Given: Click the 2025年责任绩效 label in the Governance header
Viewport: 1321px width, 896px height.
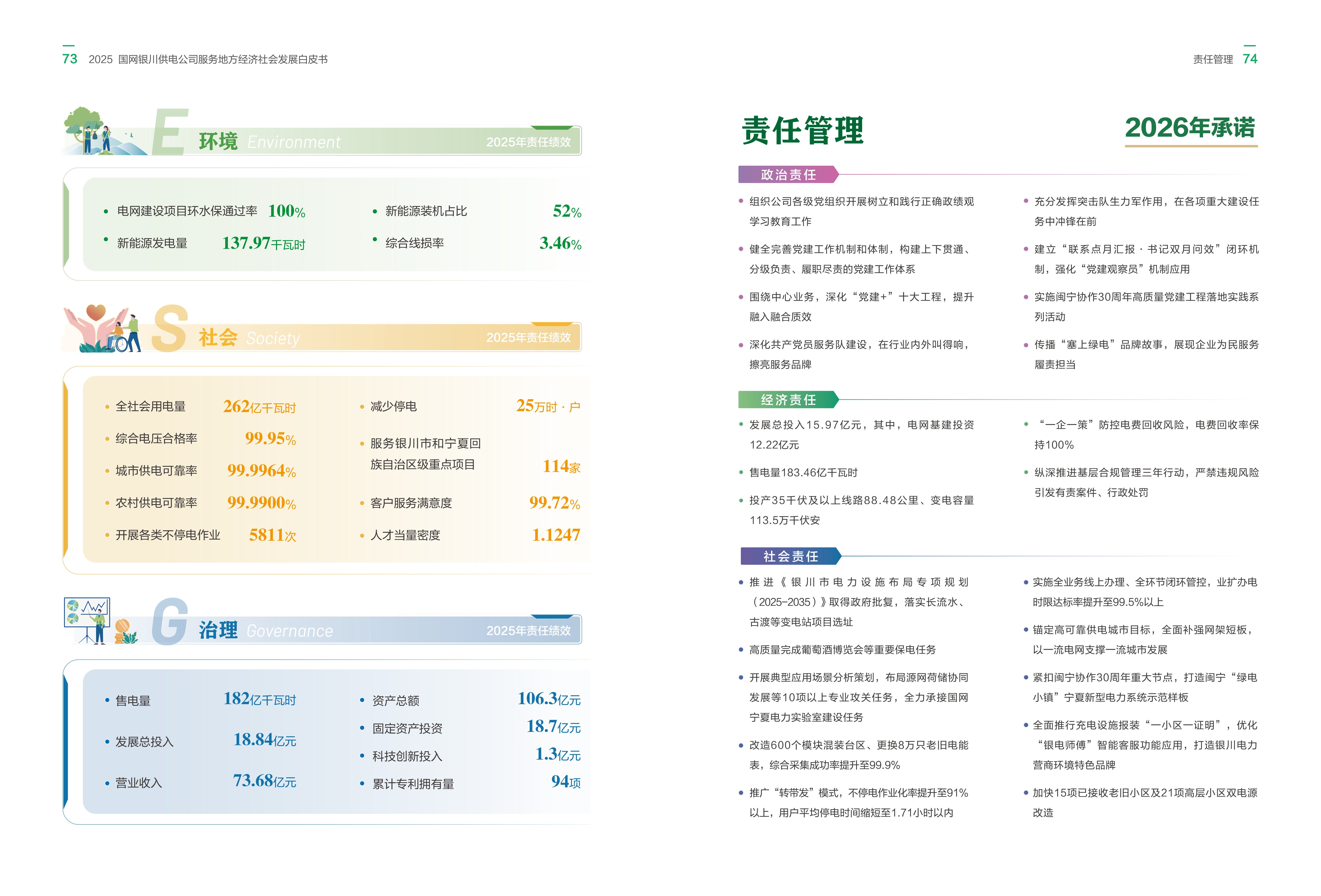Looking at the screenshot, I should (x=528, y=631).
